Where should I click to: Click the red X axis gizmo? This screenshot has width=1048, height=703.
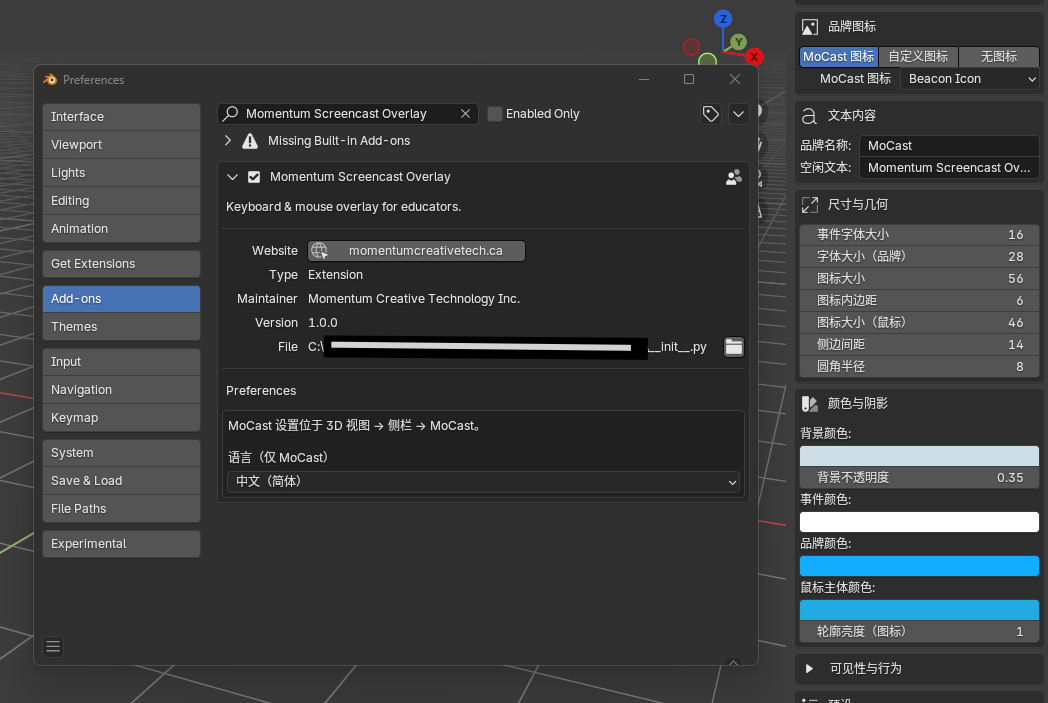755,57
